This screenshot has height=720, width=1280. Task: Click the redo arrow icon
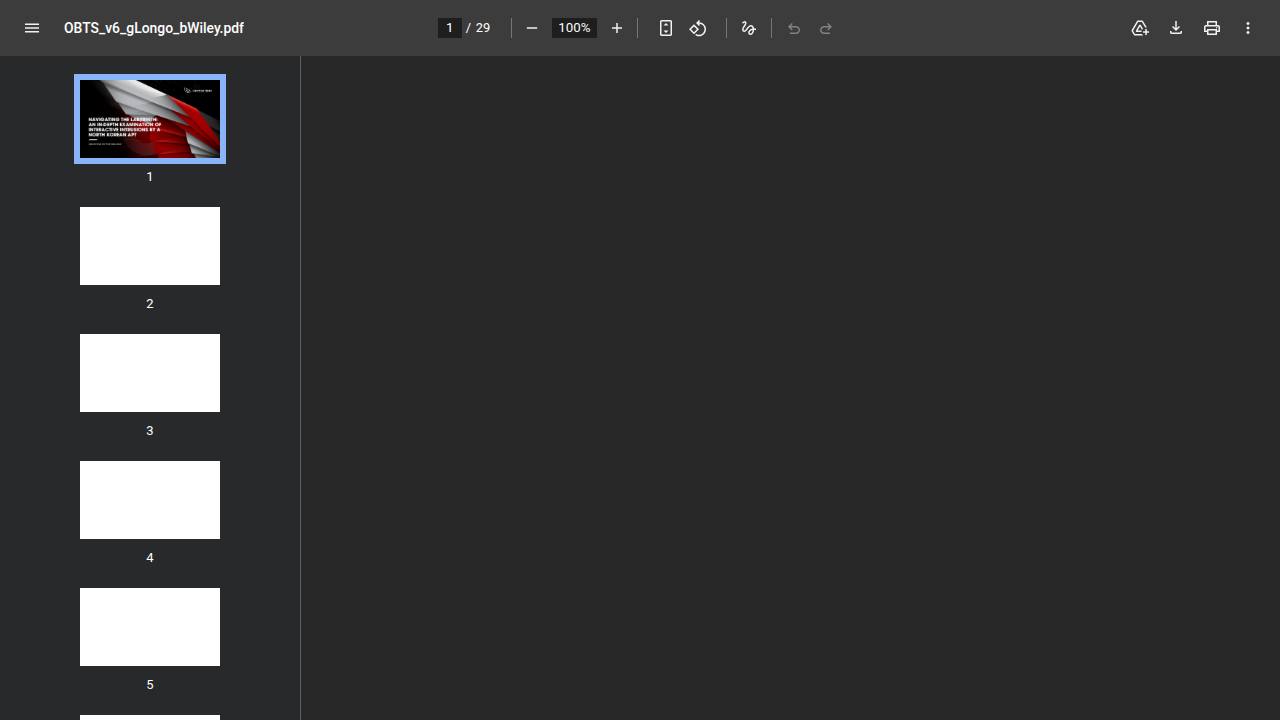826,28
